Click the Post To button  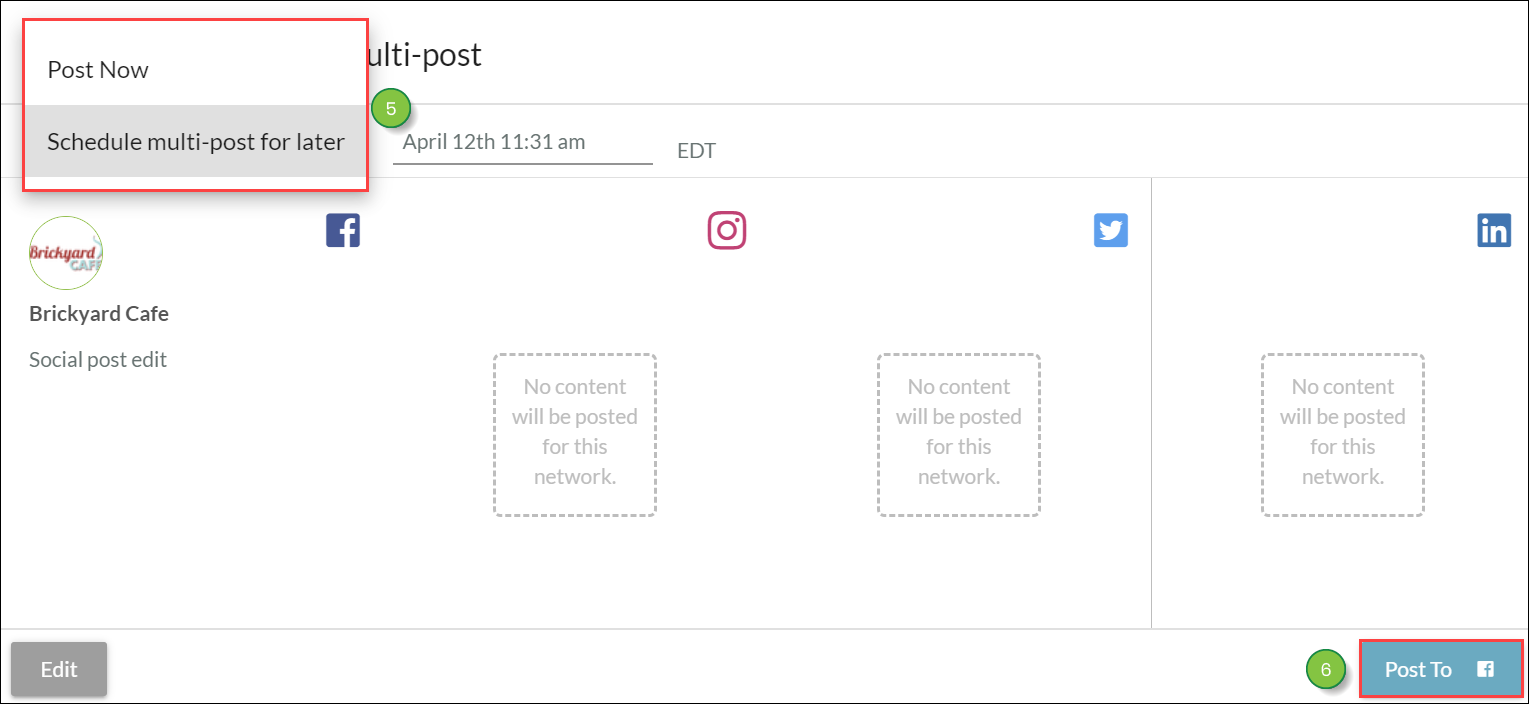coord(1441,669)
